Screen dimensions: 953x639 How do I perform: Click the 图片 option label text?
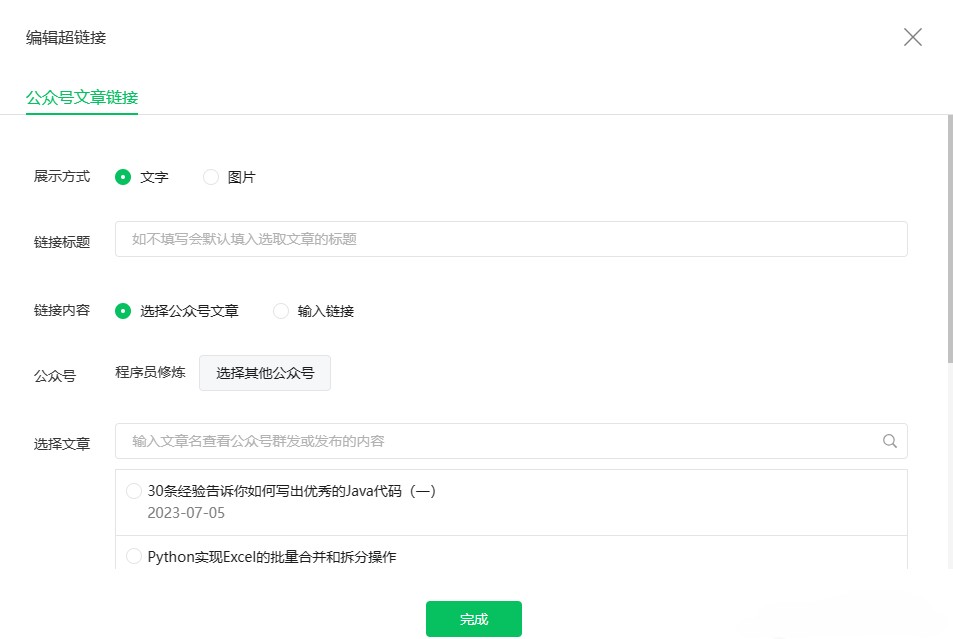click(241, 177)
